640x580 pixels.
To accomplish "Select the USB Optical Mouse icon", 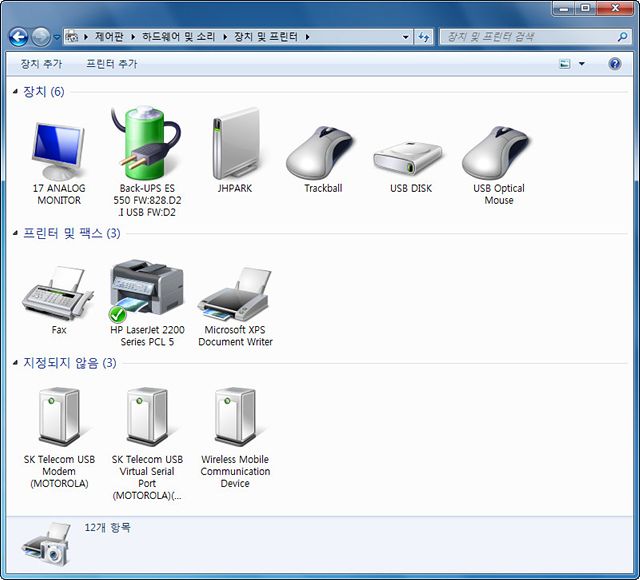I will [496, 153].
